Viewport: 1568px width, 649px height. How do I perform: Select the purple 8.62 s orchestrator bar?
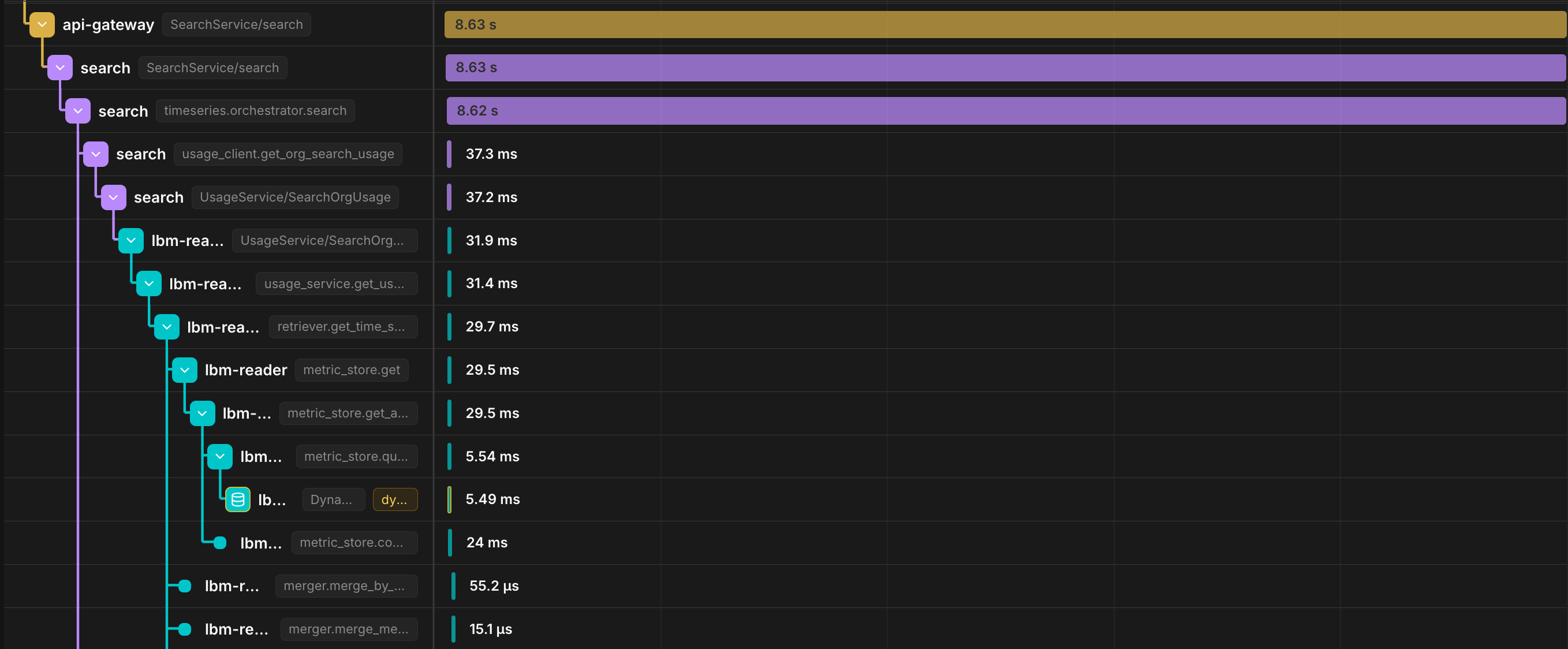click(1006, 111)
